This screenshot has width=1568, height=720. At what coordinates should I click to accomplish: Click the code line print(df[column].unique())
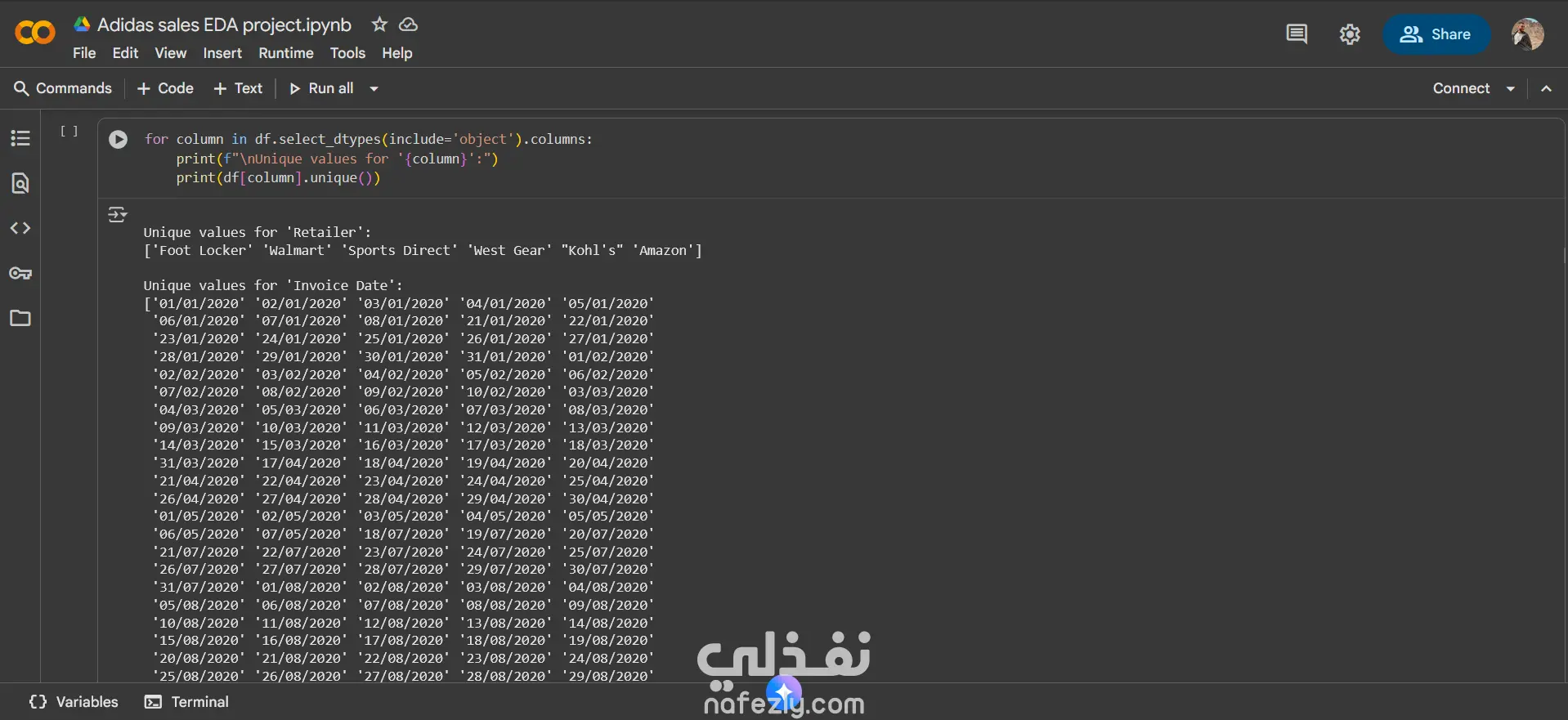[279, 177]
